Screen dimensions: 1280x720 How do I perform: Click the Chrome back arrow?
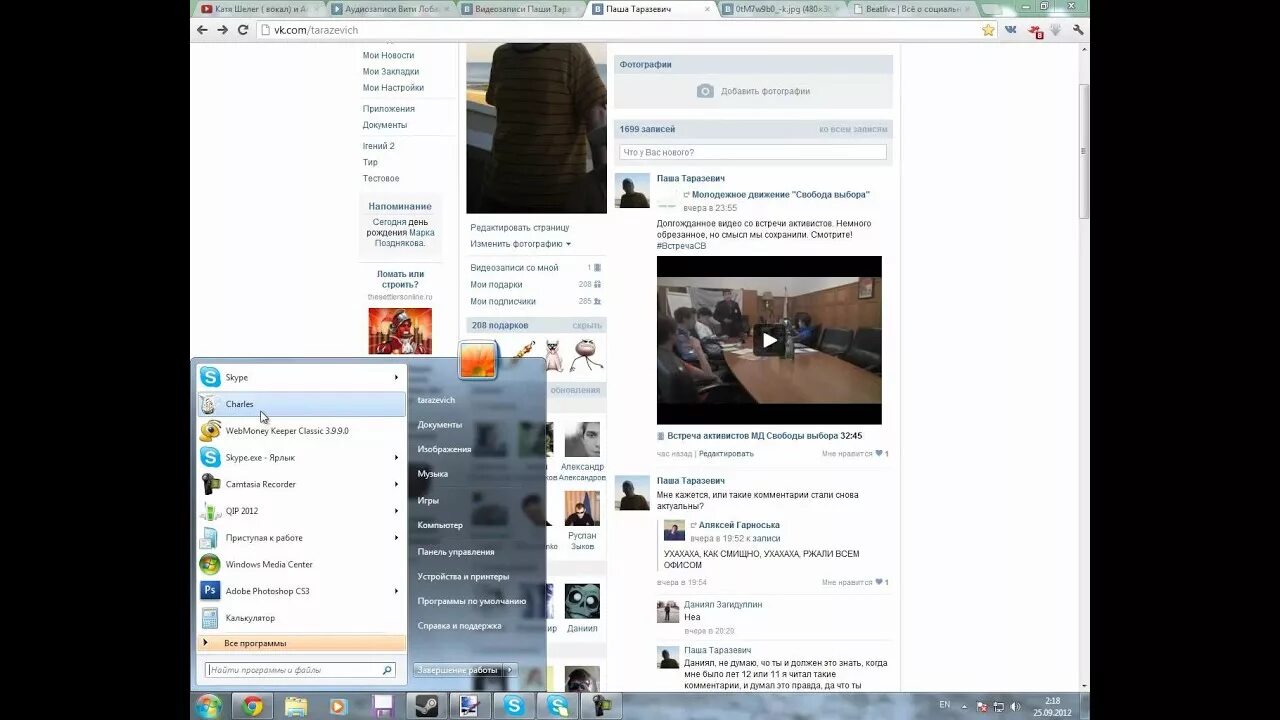click(x=202, y=30)
